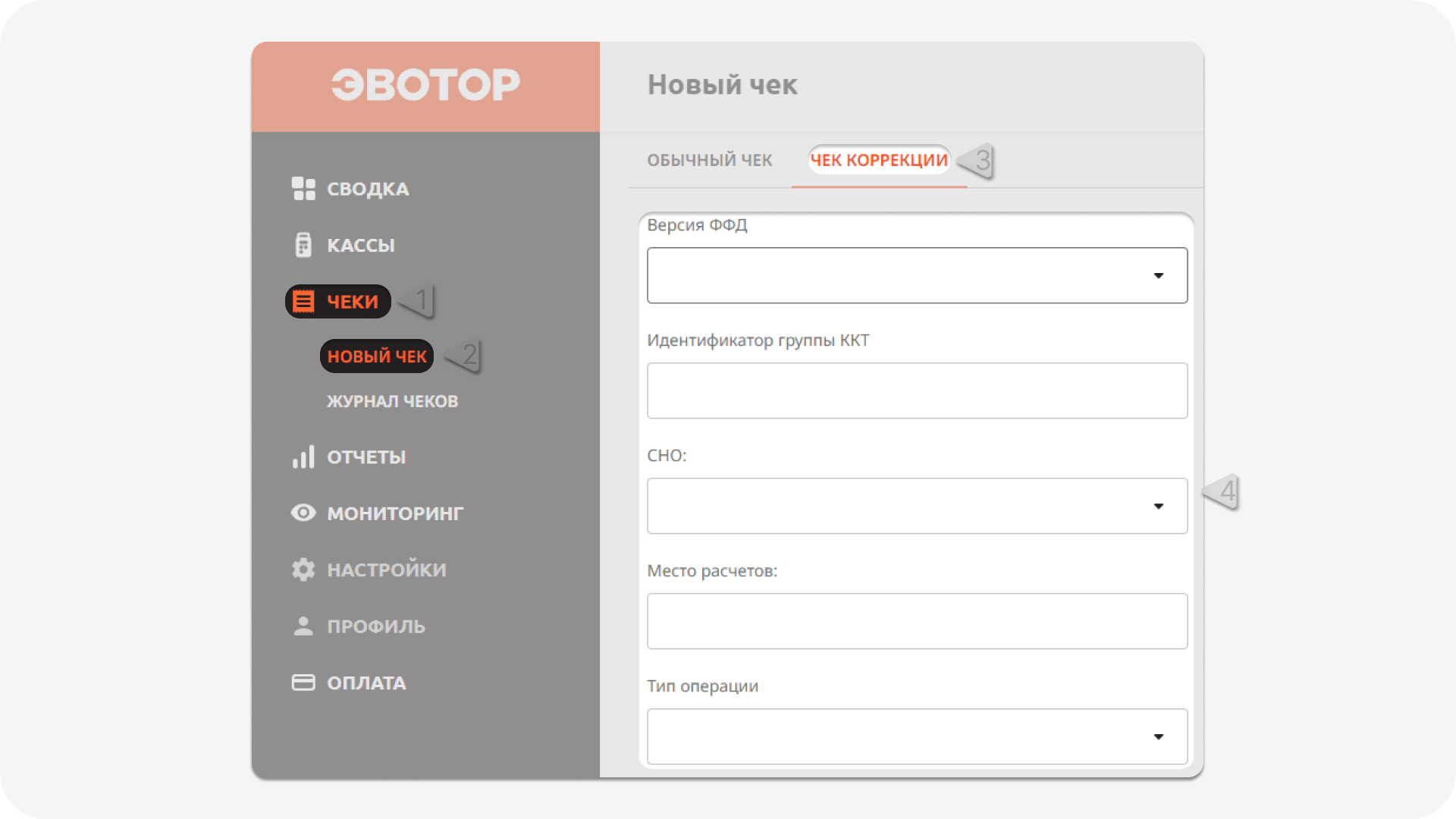Image resolution: width=1456 pixels, height=819 pixels.
Task: Click the Отчеты bar chart icon
Action: click(x=303, y=457)
